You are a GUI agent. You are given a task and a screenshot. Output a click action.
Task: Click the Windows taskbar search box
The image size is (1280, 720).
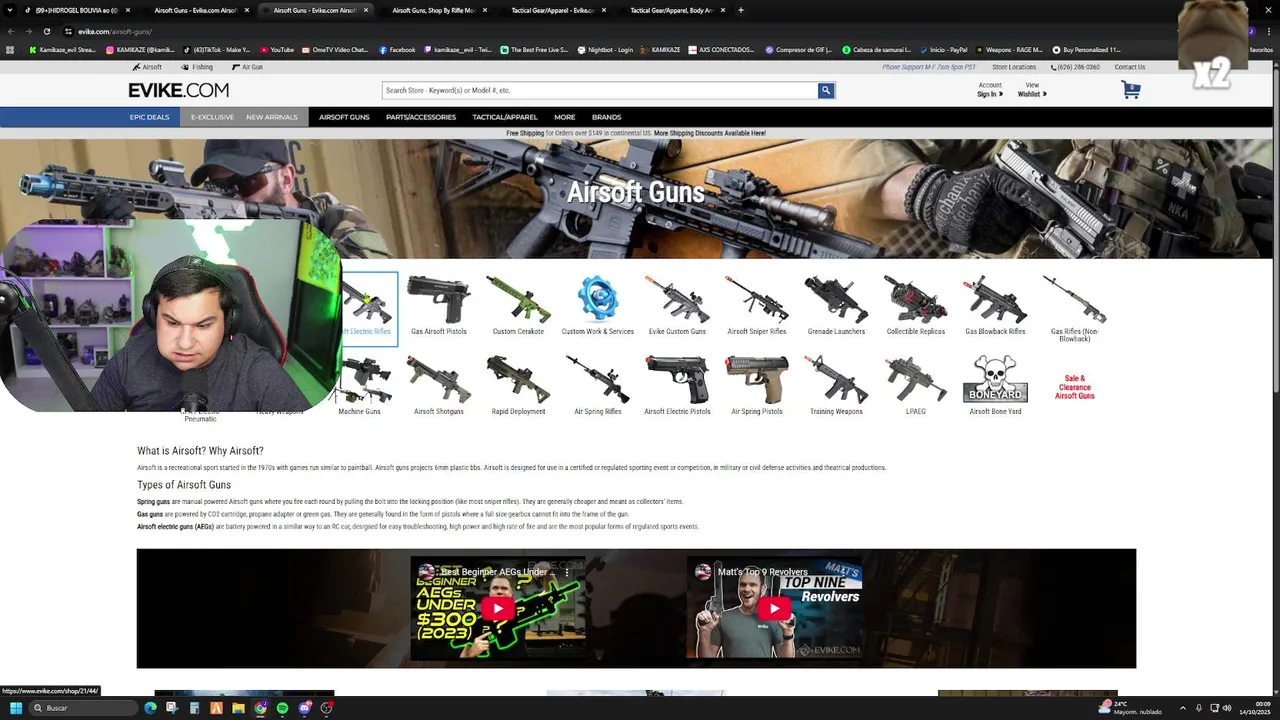(84, 708)
